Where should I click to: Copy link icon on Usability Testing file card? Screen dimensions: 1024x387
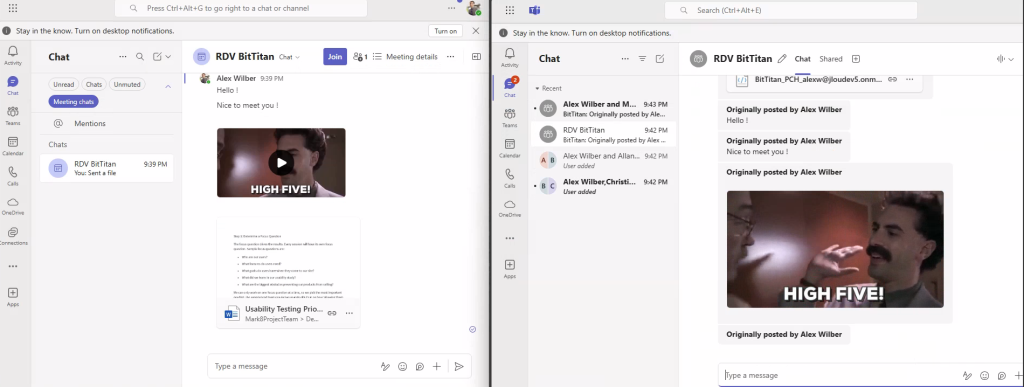[x=332, y=313]
